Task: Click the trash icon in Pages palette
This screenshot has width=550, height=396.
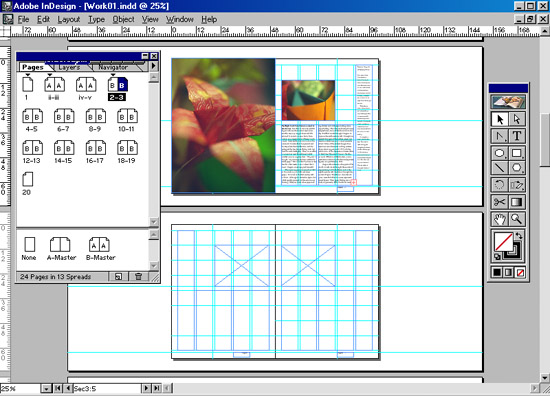Action: coord(139,276)
